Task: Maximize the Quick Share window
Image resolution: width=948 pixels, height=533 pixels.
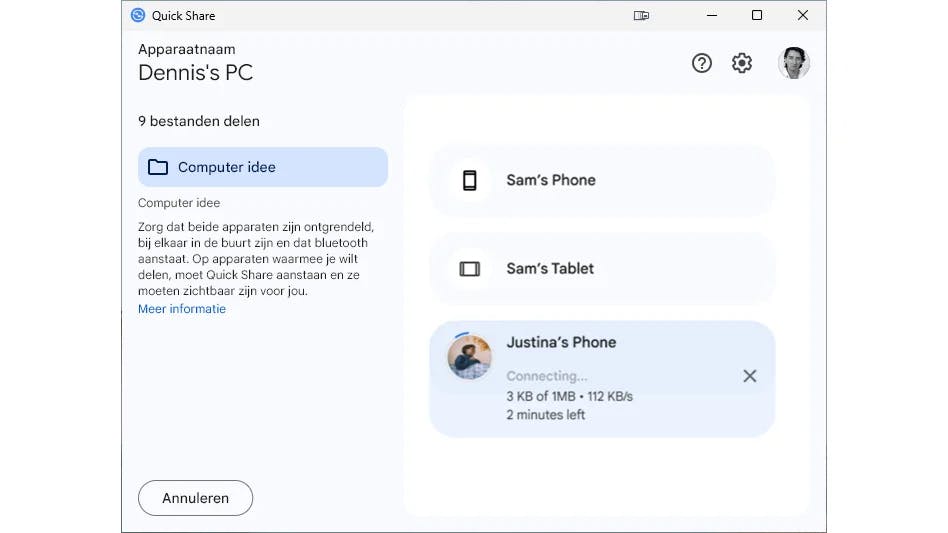Action: tap(757, 15)
